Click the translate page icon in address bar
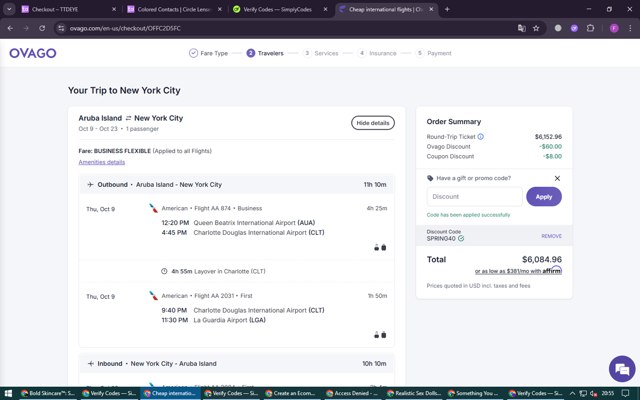 521,28
